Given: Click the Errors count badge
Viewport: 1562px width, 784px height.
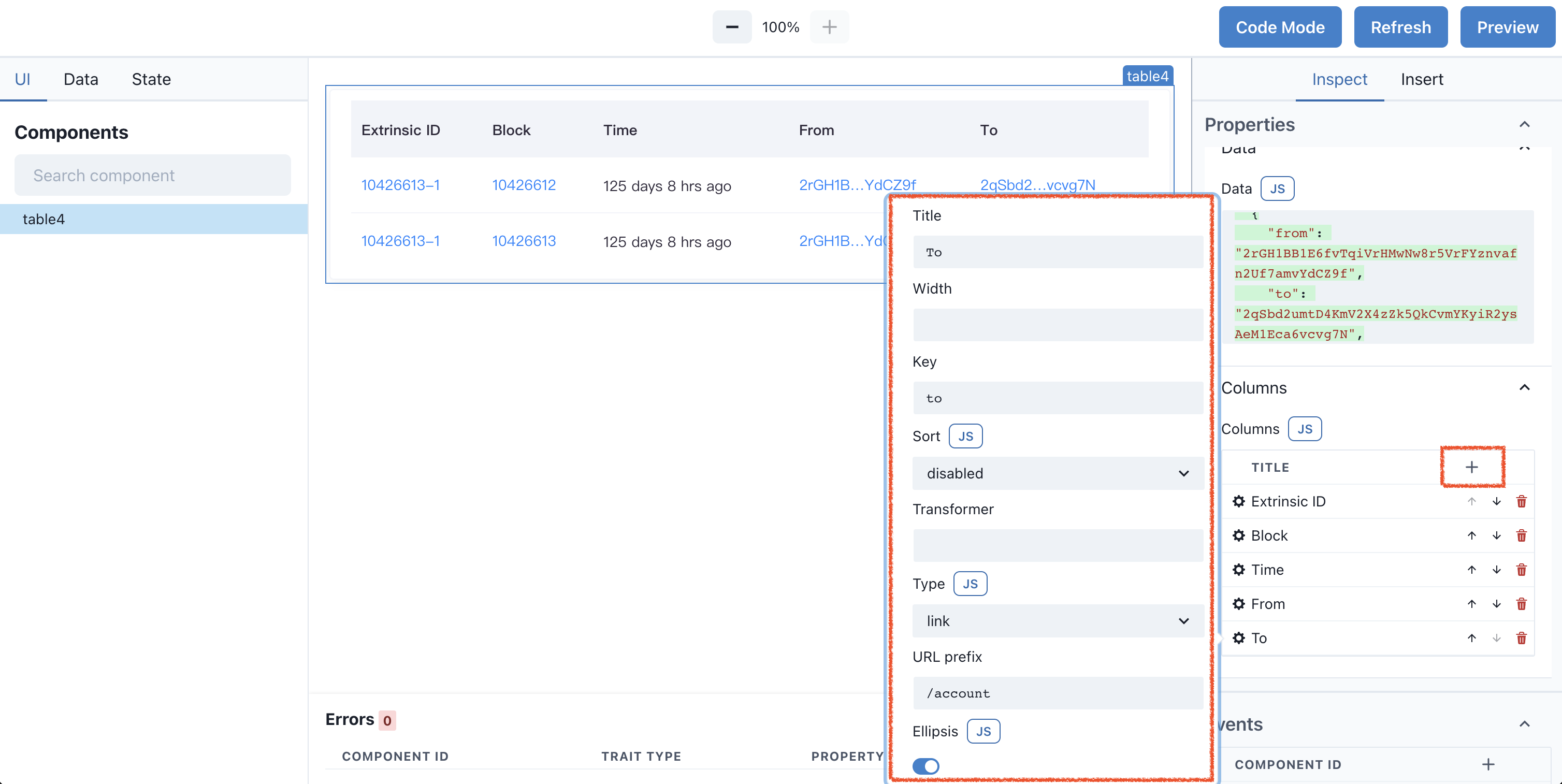Looking at the screenshot, I should tap(387, 720).
